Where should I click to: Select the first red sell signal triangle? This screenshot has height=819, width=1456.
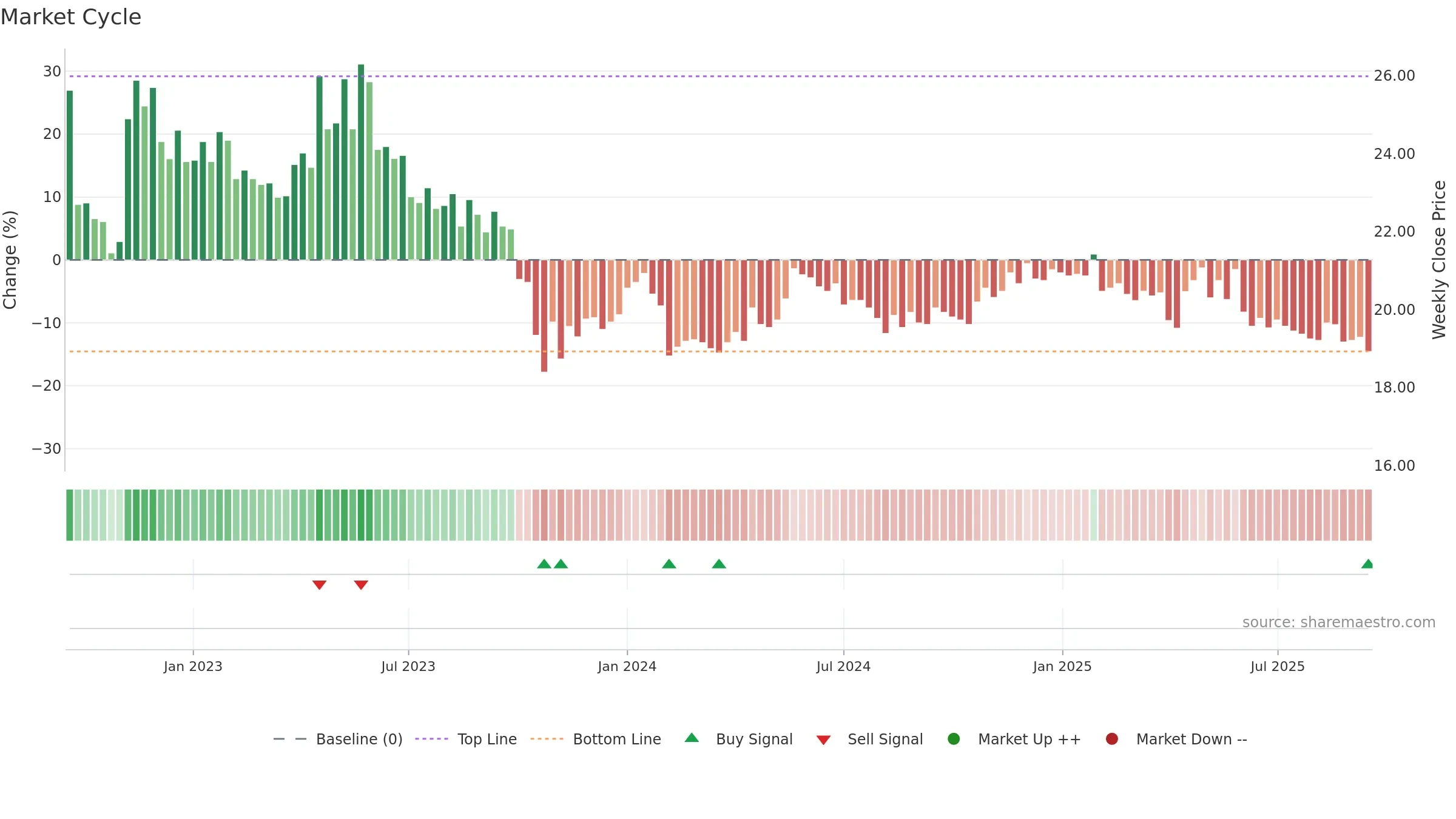point(320,585)
